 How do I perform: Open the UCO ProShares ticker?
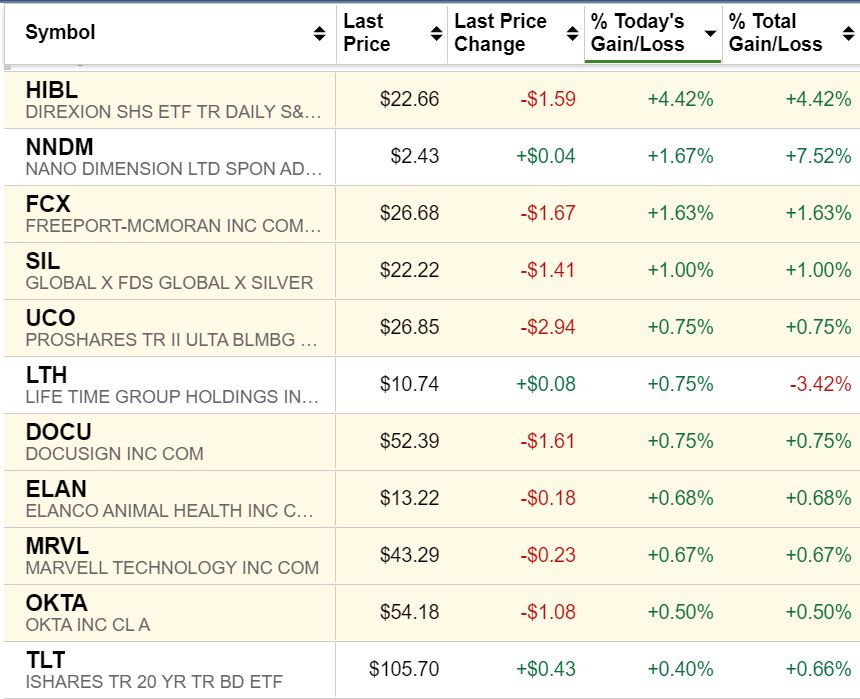coord(50,318)
